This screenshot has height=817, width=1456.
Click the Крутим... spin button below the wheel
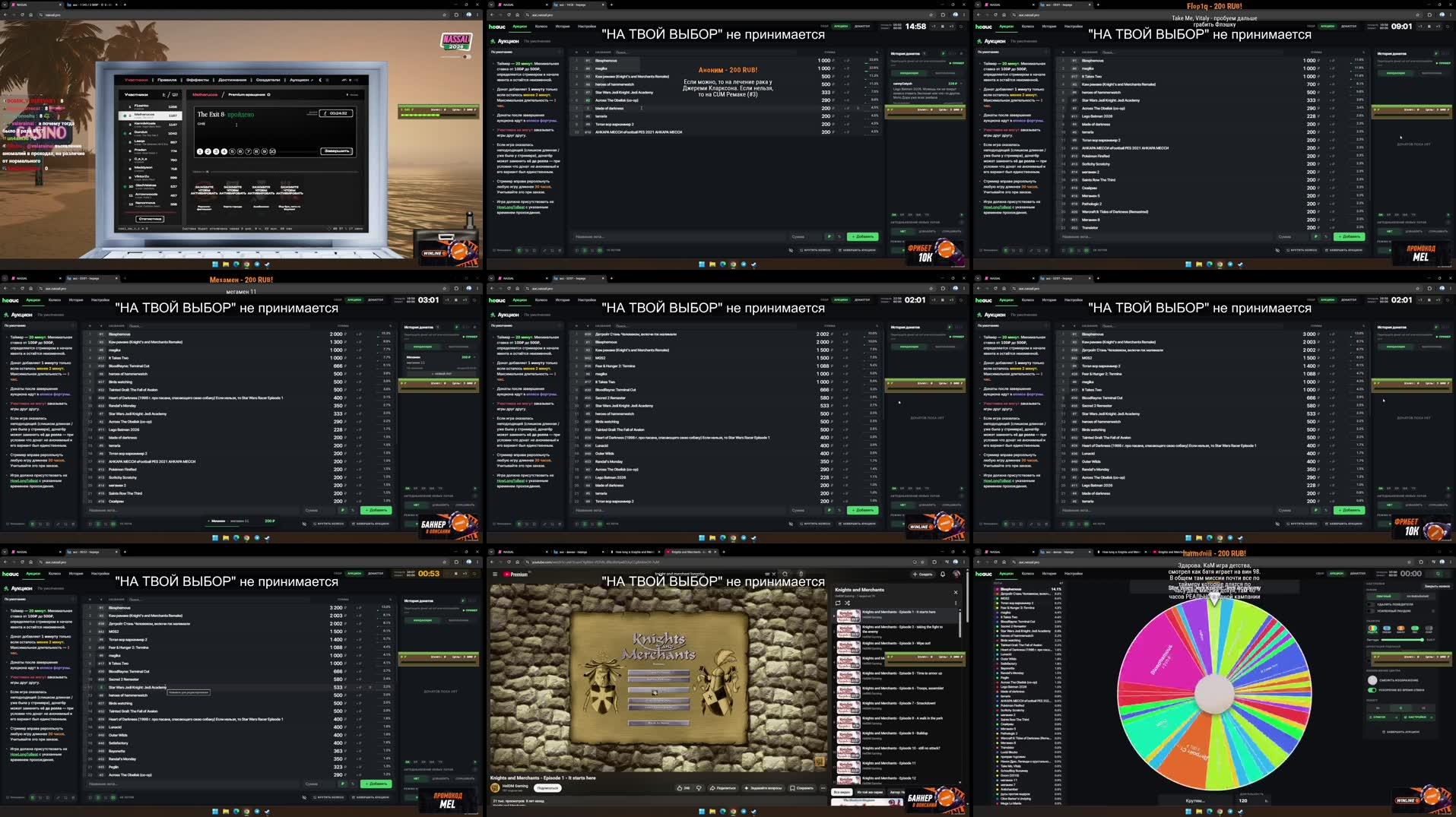pyautogui.click(x=1195, y=800)
